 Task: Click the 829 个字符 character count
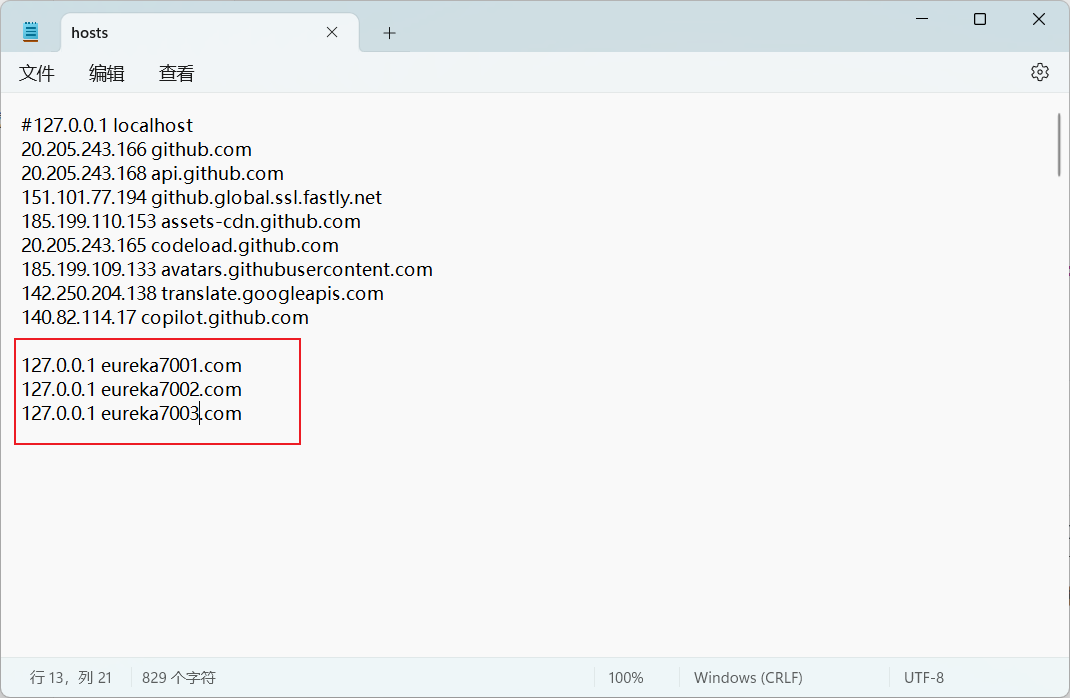click(x=179, y=678)
